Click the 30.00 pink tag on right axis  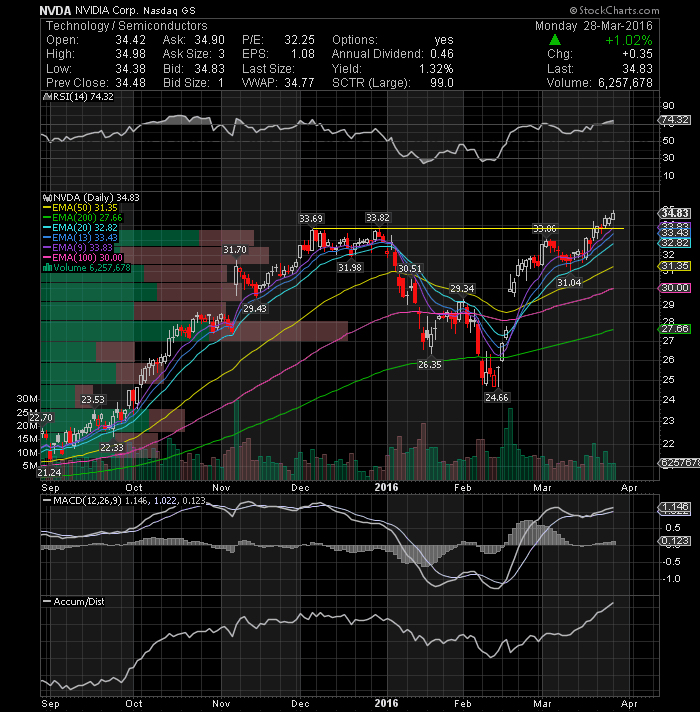coord(675,287)
